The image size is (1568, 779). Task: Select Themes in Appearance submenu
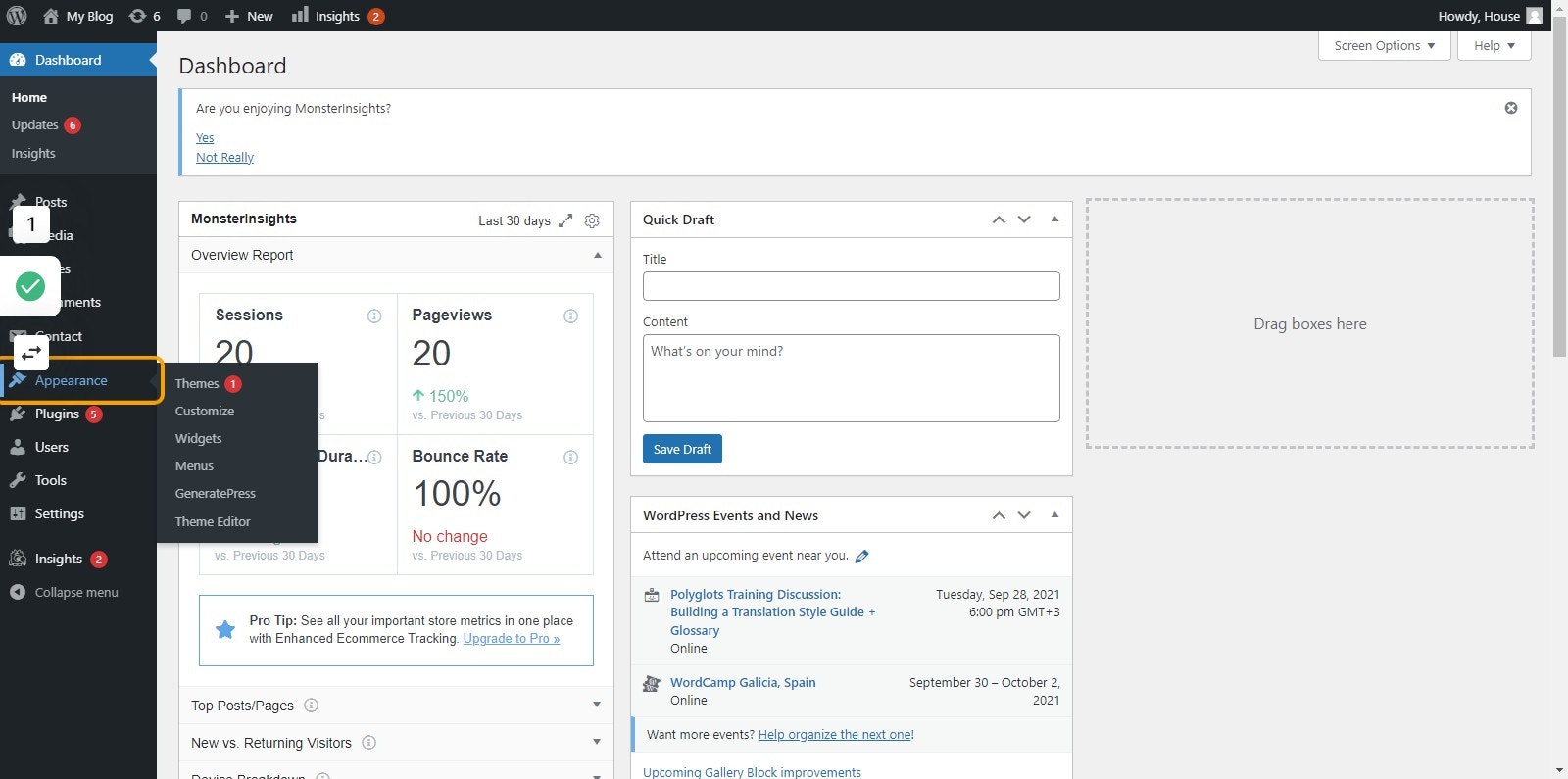point(197,383)
